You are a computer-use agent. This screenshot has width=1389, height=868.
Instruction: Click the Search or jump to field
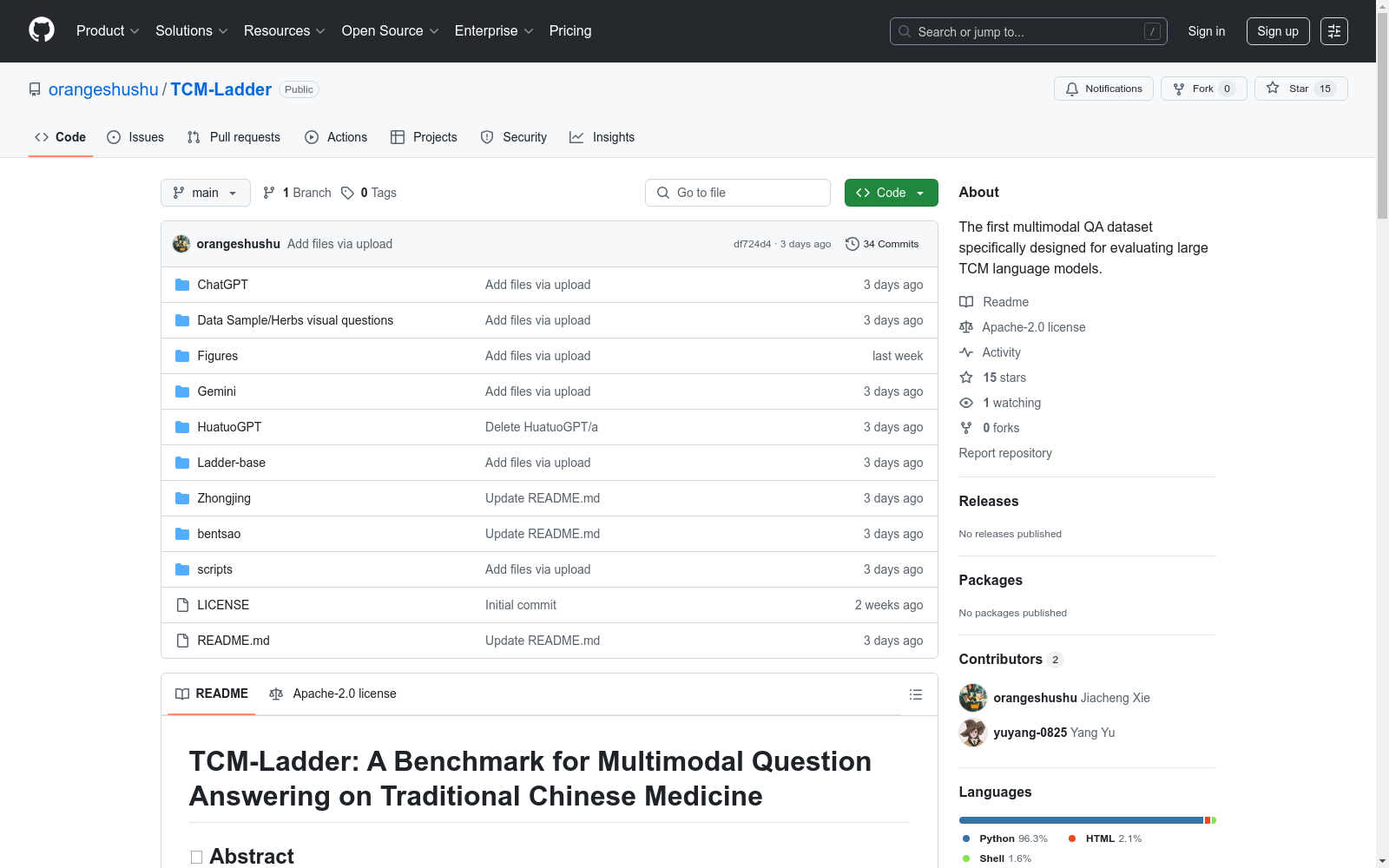(1029, 31)
